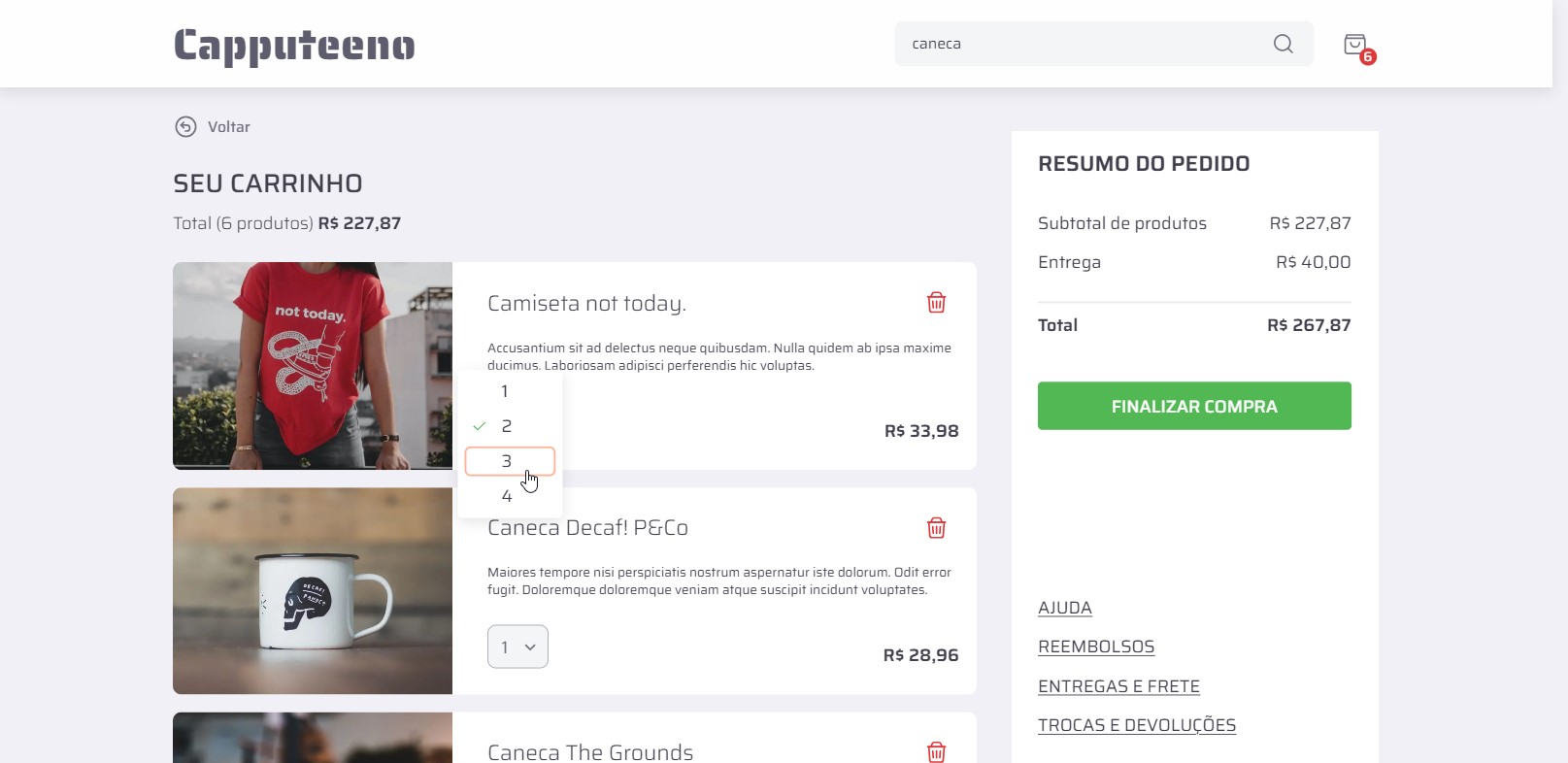Click the Entrega R$ 40,00 value
Screen dimensions: 1568x763
pos(1313,262)
